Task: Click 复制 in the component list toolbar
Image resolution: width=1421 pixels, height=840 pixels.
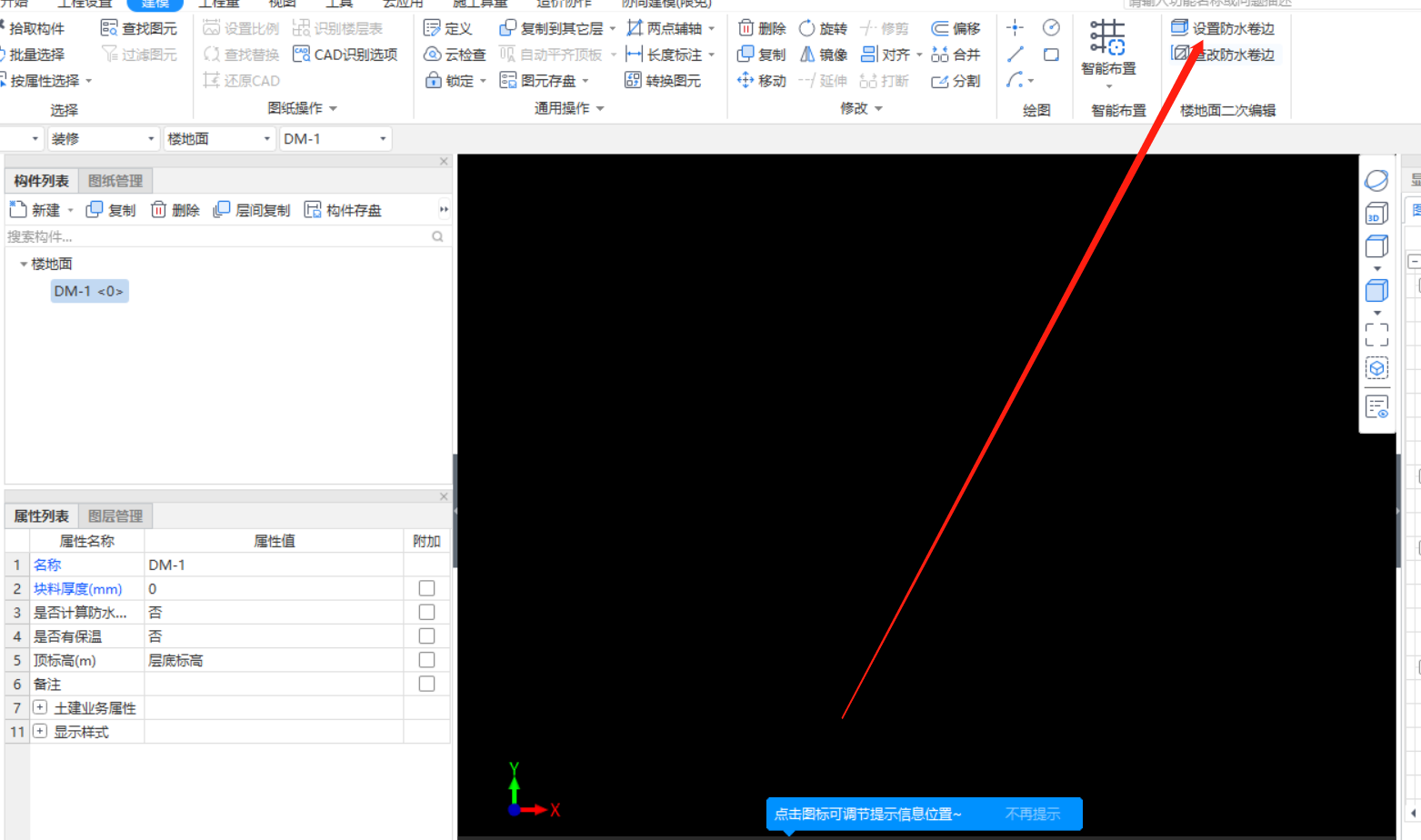Action: [111, 210]
